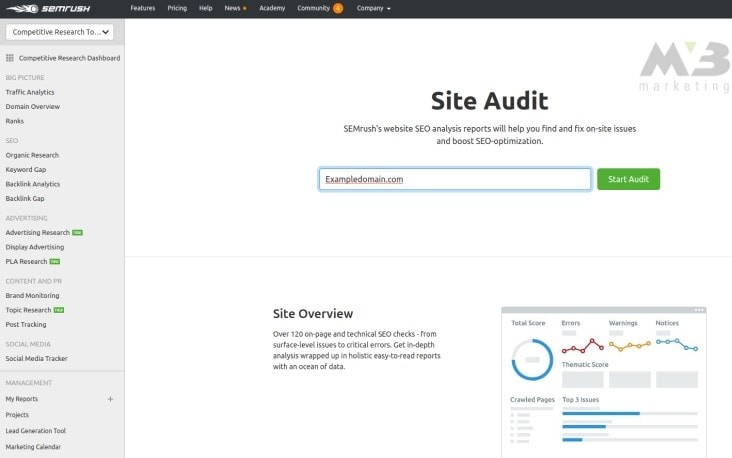Open the Community menu item
The height and width of the screenshot is (458, 732).
tap(313, 8)
